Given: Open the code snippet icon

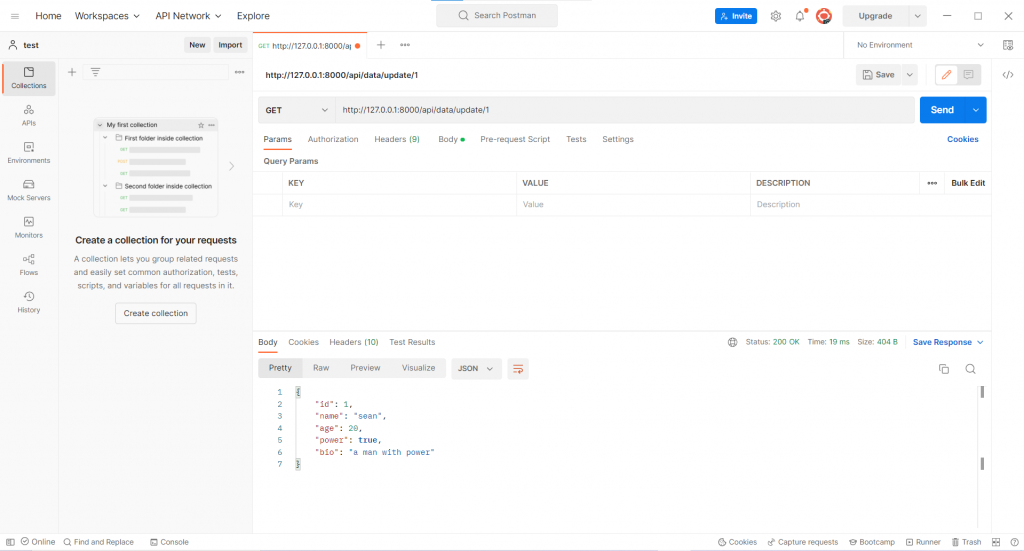Looking at the screenshot, I should 1008,75.
